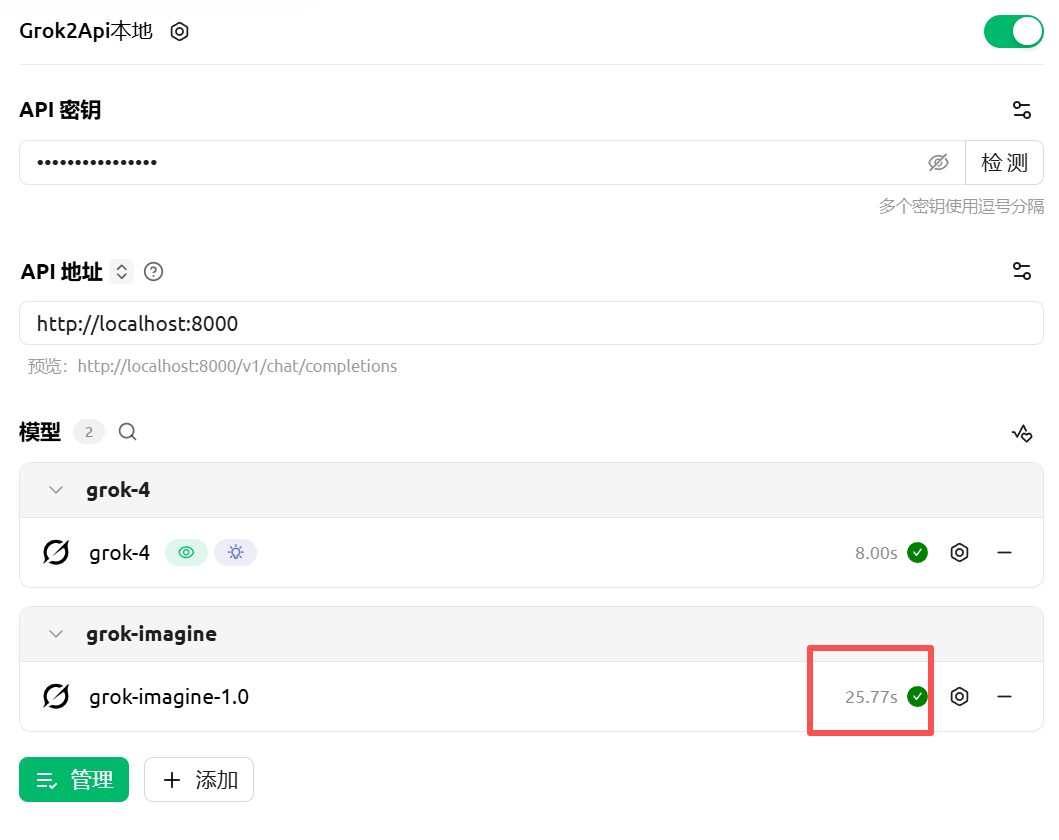Open API address settings sliders icon
The width and height of the screenshot is (1059, 840).
(1021, 271)
